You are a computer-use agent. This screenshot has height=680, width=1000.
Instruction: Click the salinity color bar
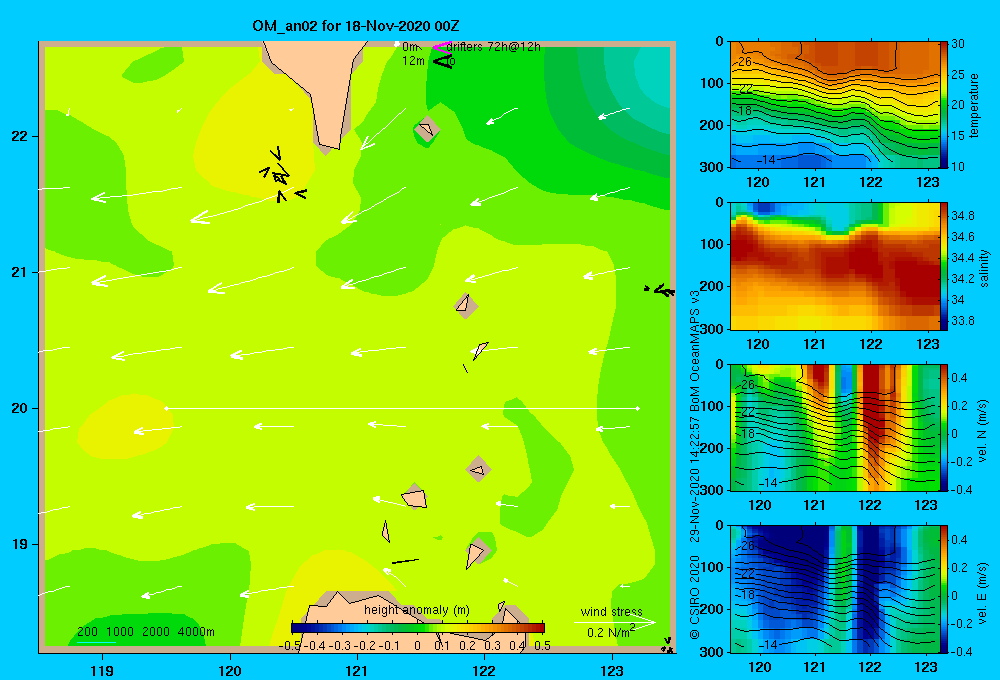pyautogui.click(x=944, y=267)
